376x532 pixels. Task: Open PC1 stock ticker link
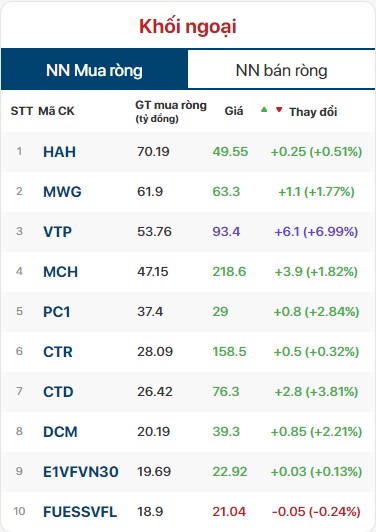(57, 312)
